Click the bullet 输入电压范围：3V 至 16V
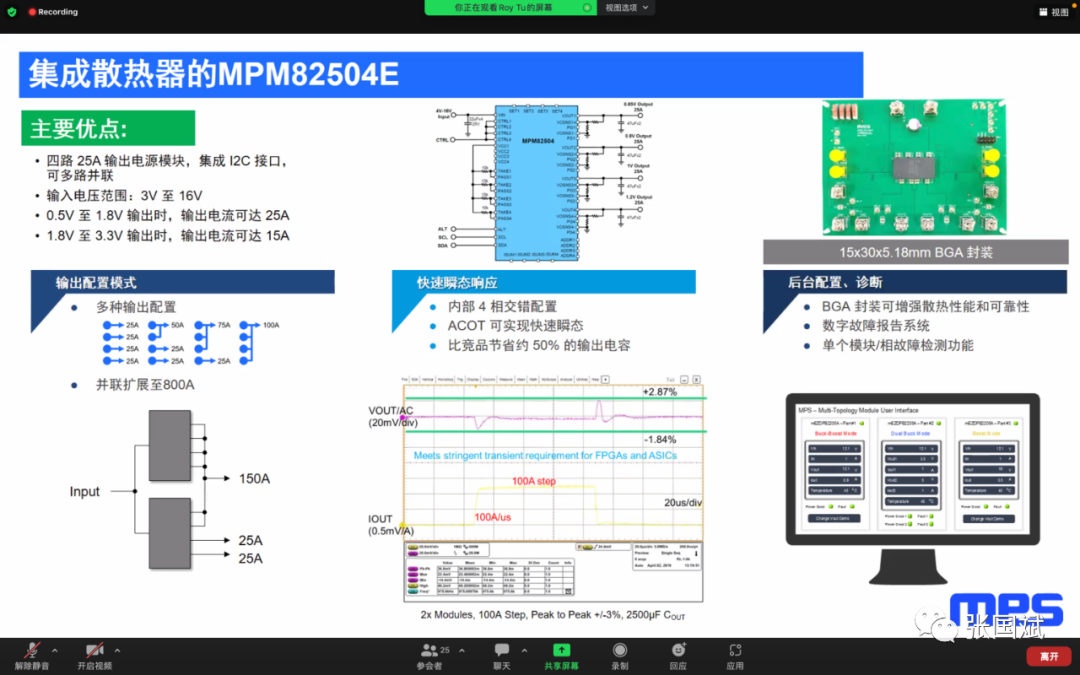Viewport: 1080px width, 675px height. coord(124,196)
